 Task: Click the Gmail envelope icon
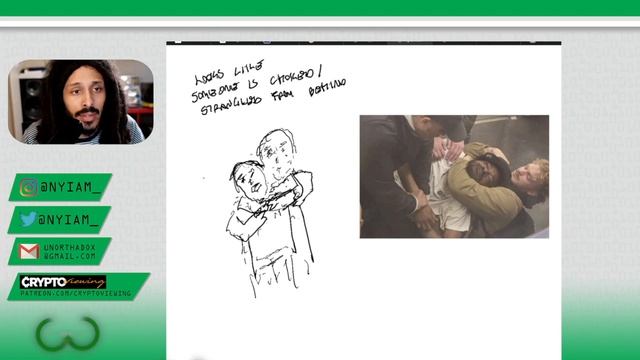(x=29, y=251)
